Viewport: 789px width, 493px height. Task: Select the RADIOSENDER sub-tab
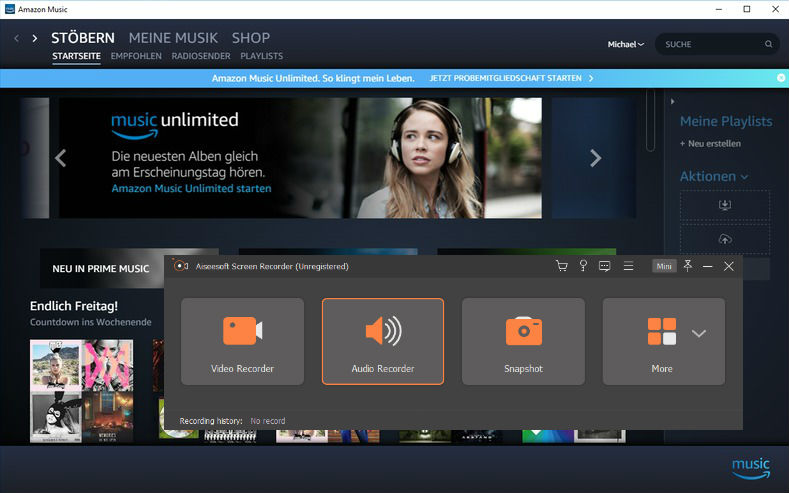pos(201,56)
